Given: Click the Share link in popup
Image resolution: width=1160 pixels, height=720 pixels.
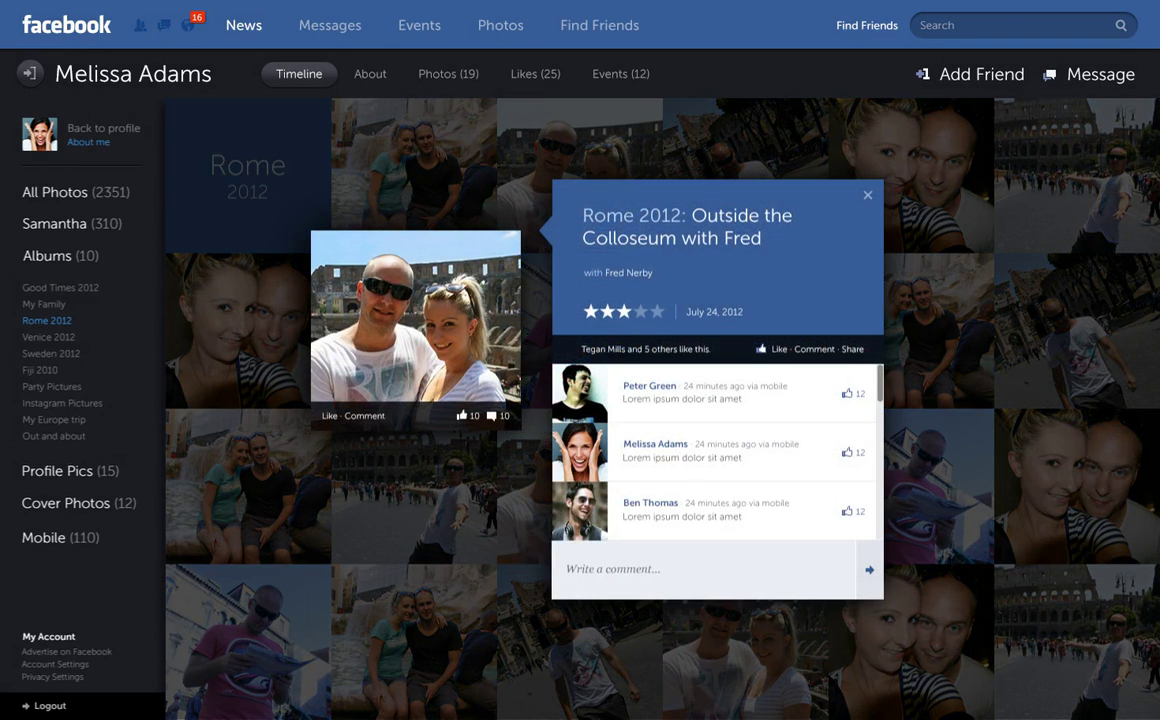Looking at the screenshot, I should [x=852, y=349].
